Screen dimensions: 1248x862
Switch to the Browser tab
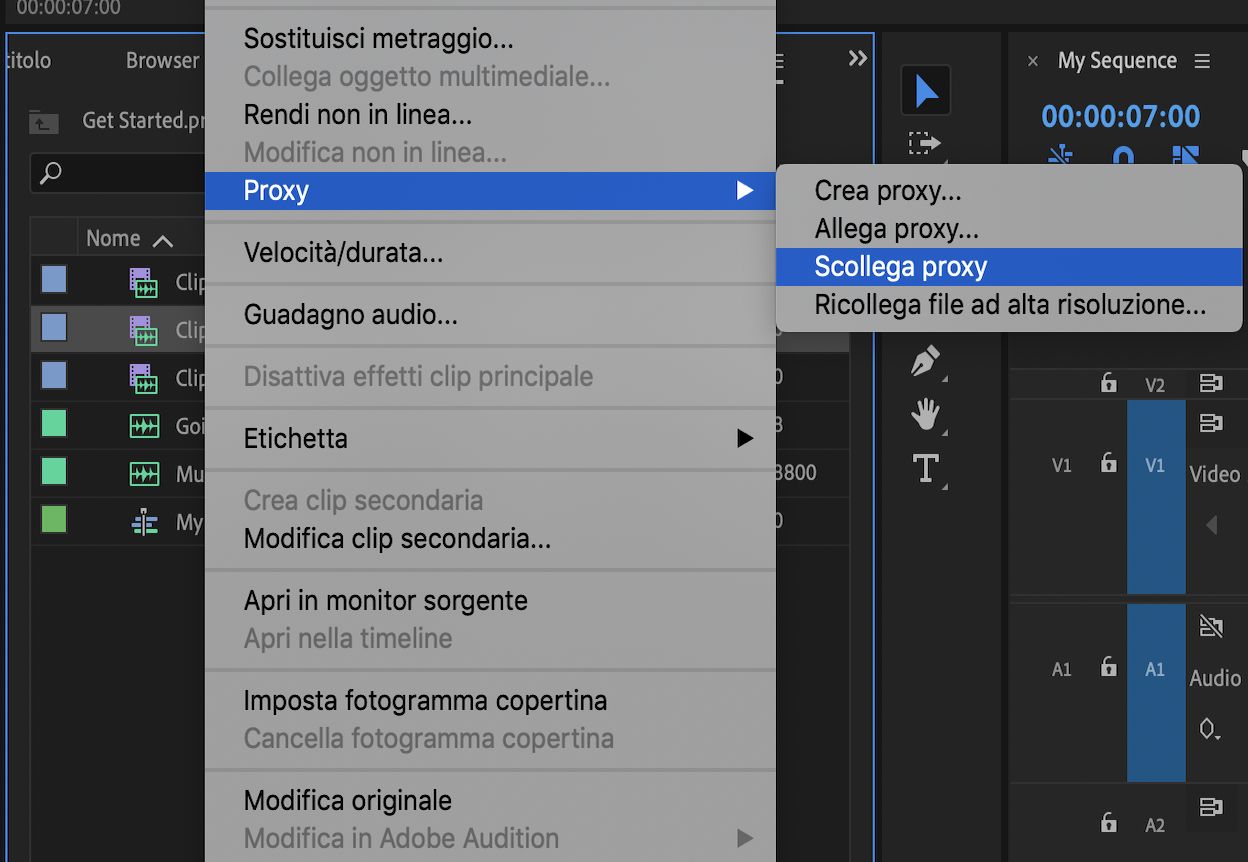point(161,60)
